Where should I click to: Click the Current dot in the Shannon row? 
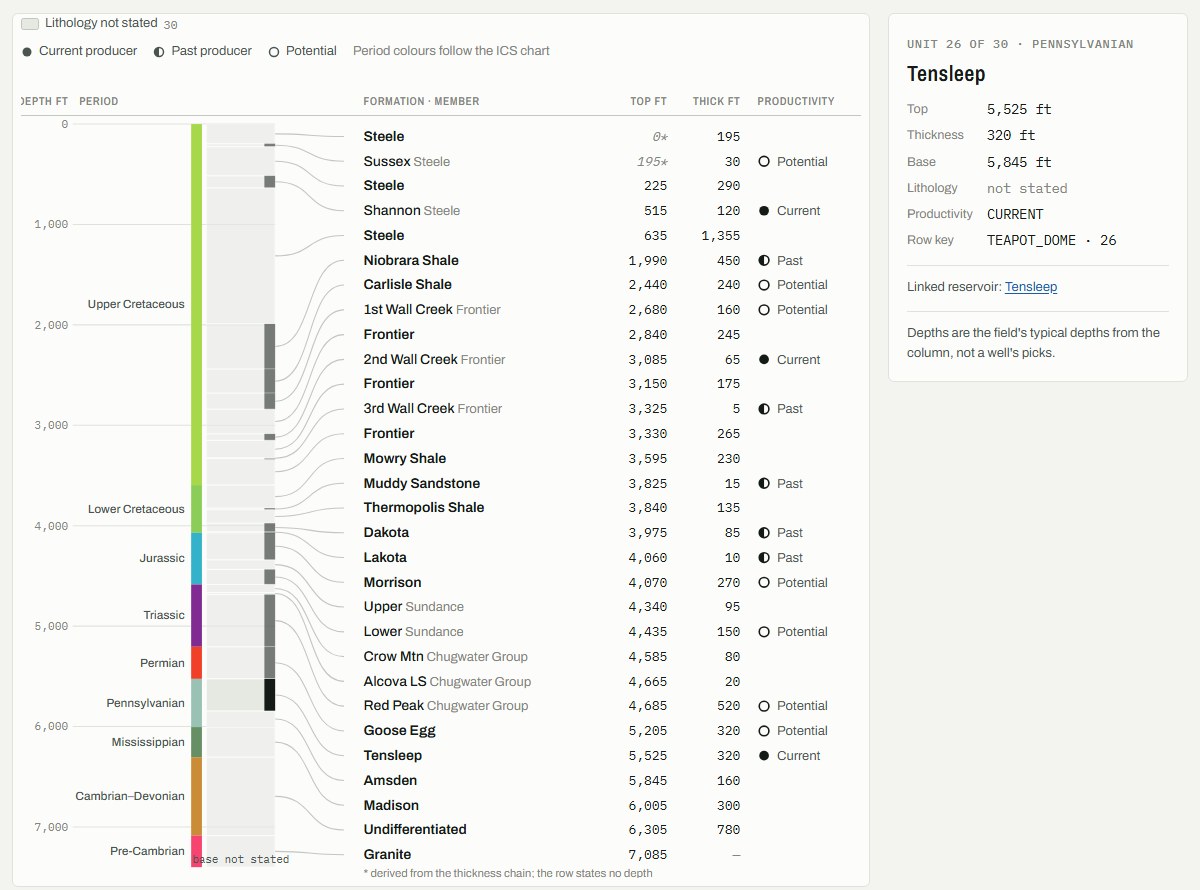[764, 211]
